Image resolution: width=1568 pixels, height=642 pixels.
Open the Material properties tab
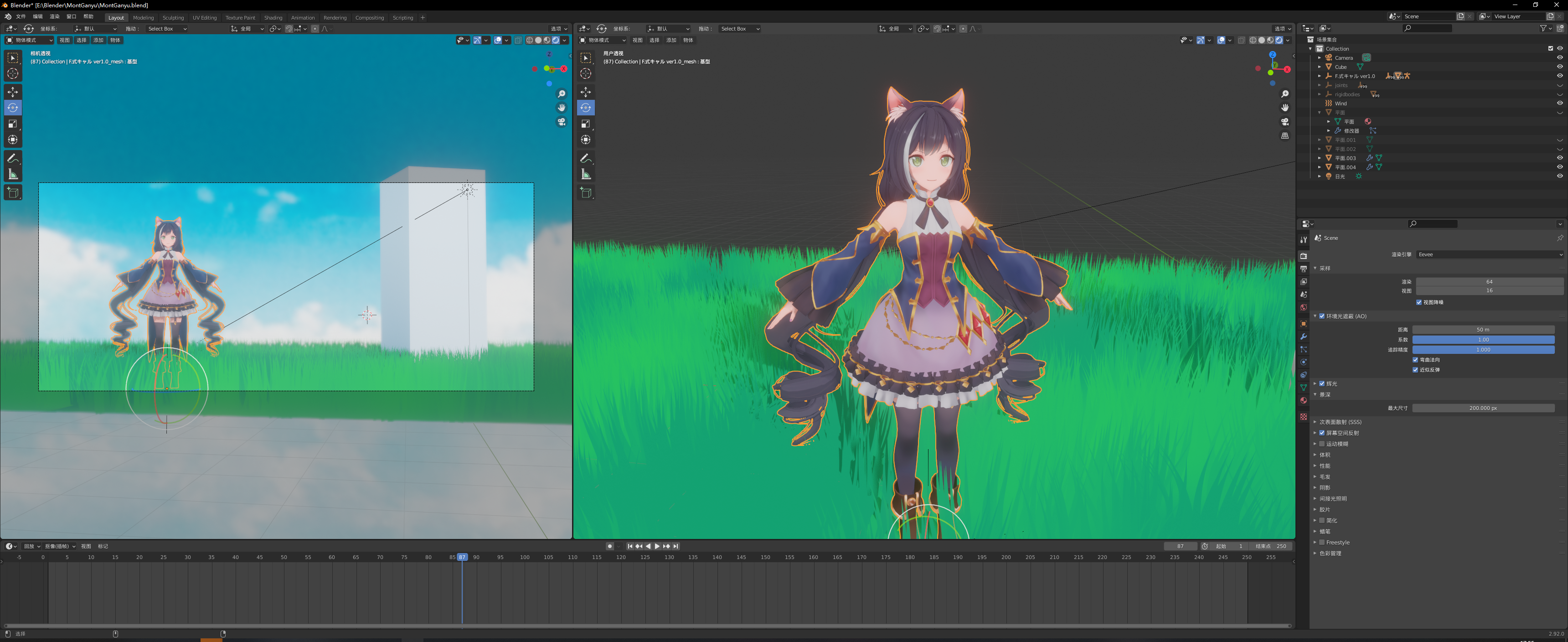(x=1303, y=401)
